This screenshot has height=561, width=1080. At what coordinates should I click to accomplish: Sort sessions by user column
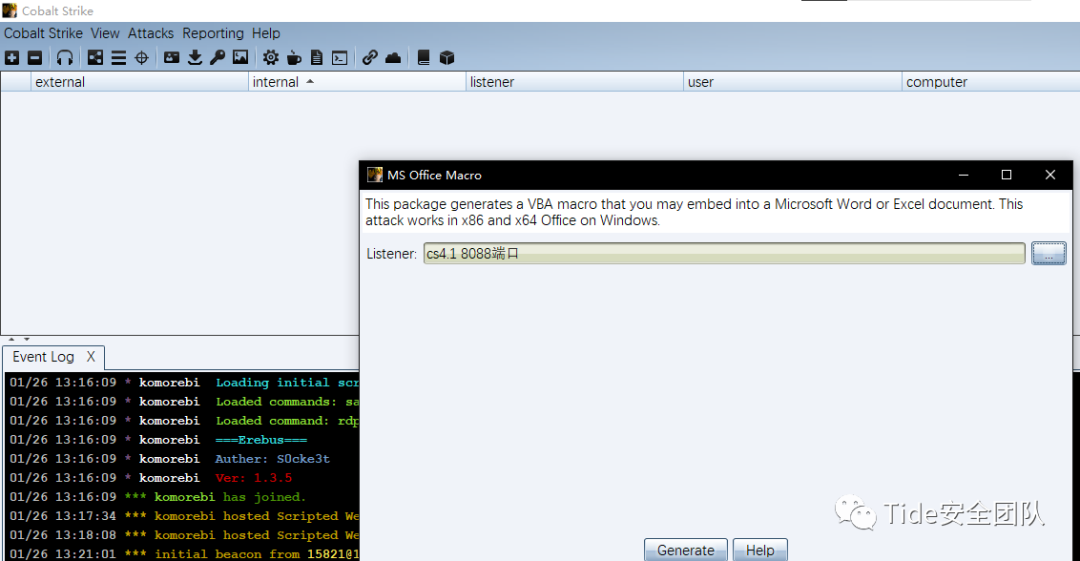click(x=792, y=82)
